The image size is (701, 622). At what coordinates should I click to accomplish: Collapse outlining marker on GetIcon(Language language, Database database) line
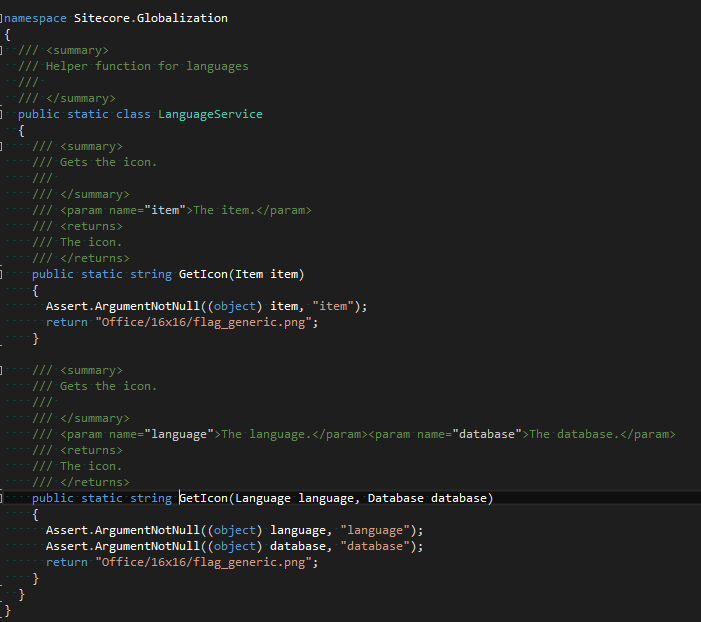(x=1, y=499)
